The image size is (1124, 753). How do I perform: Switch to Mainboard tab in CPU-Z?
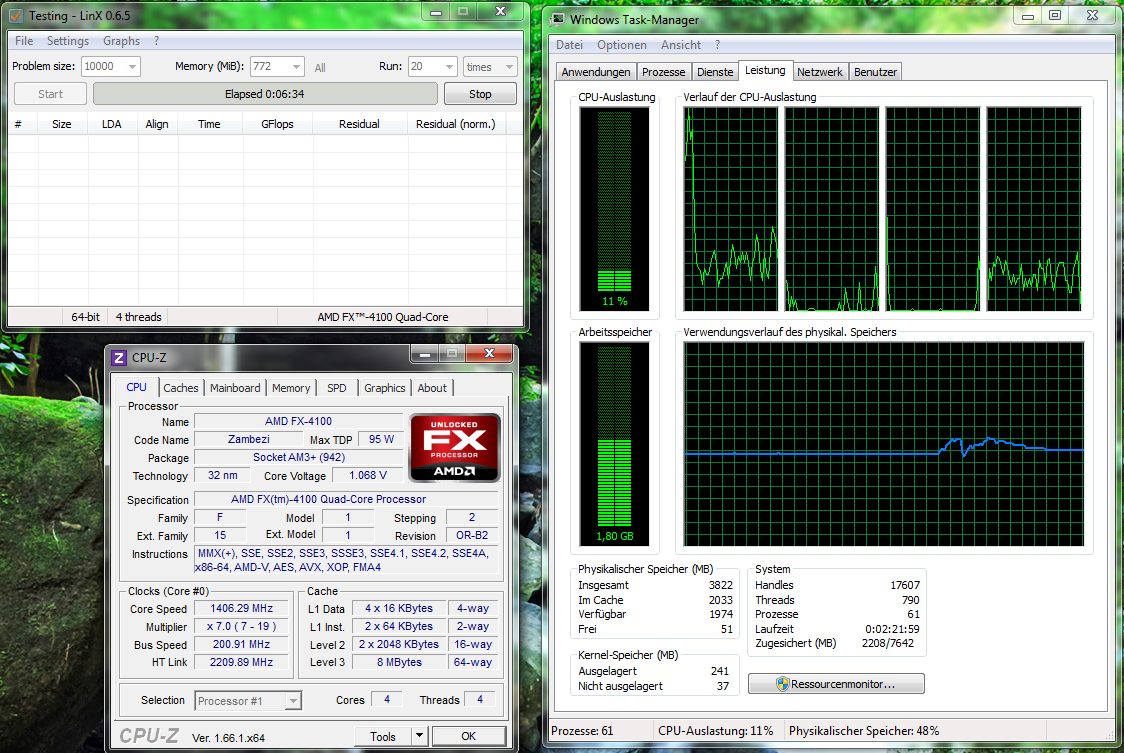pyautogui.click(x=235, y=388)
